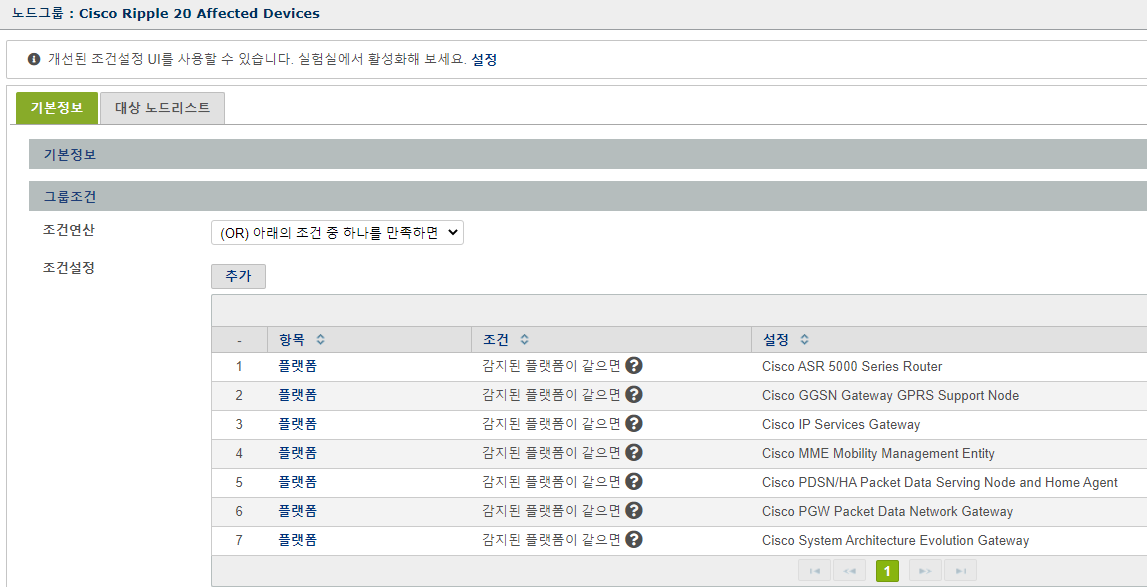Open help icon for MME Mobility Management condition
Screen dimensions: 1147x587
[634, 452]
